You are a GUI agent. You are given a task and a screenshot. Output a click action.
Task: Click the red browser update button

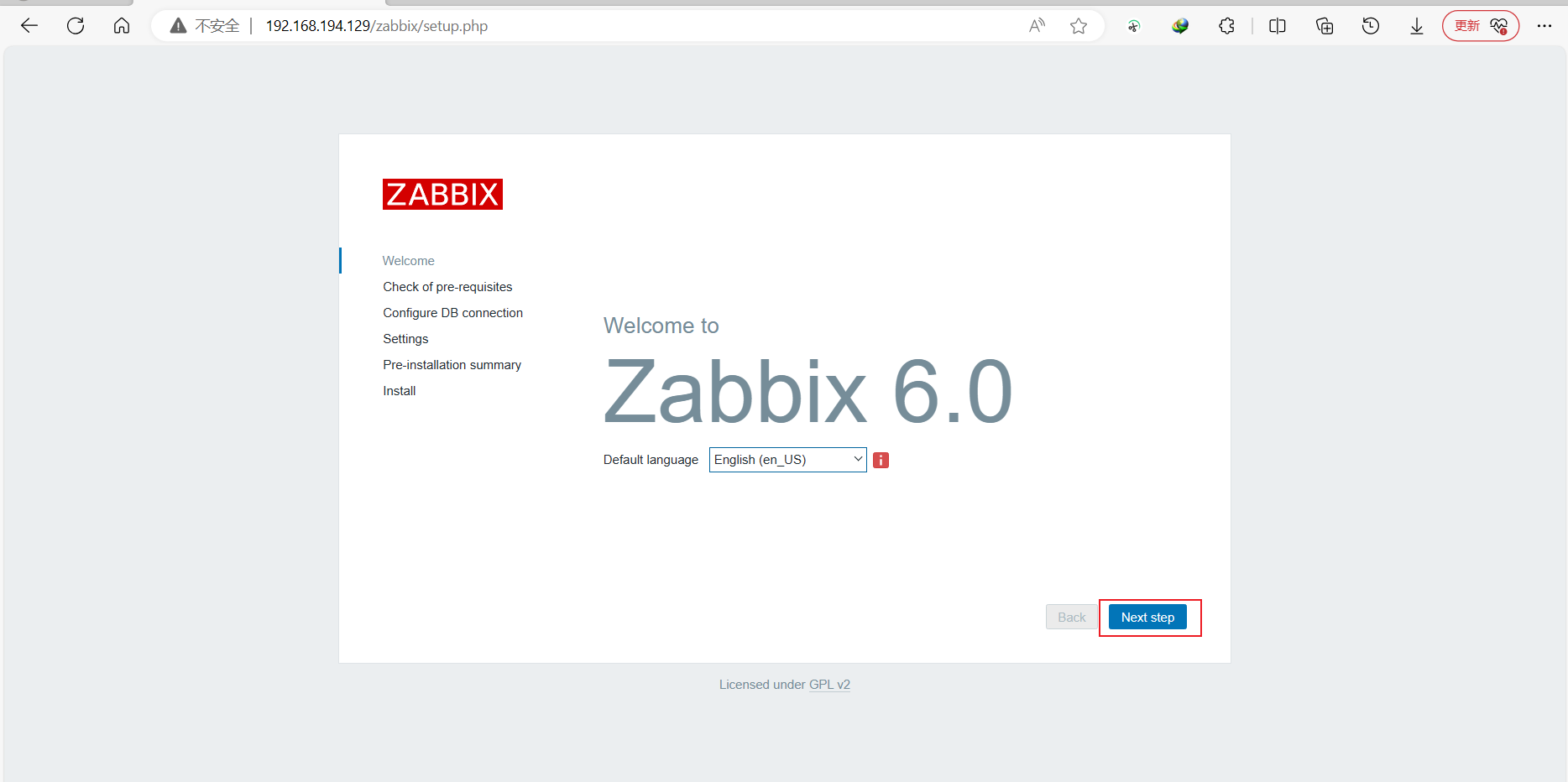pos(1481,26)
